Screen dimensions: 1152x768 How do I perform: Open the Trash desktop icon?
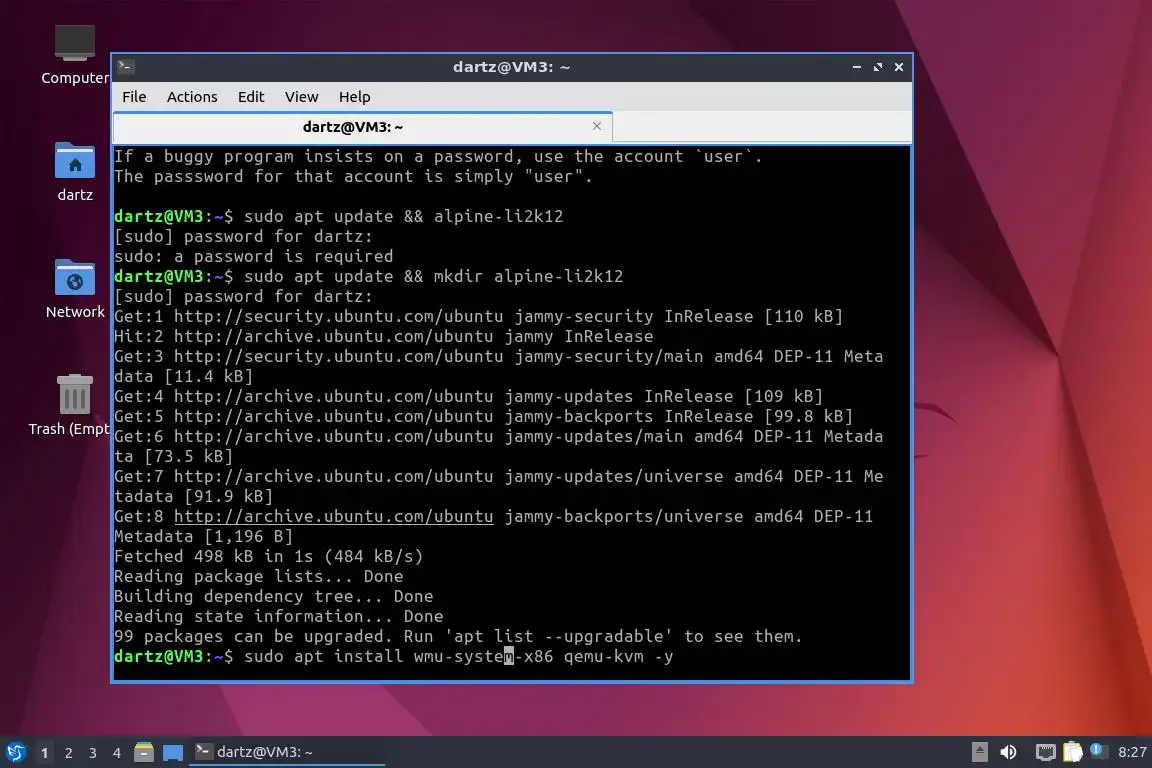coord(74,405)
